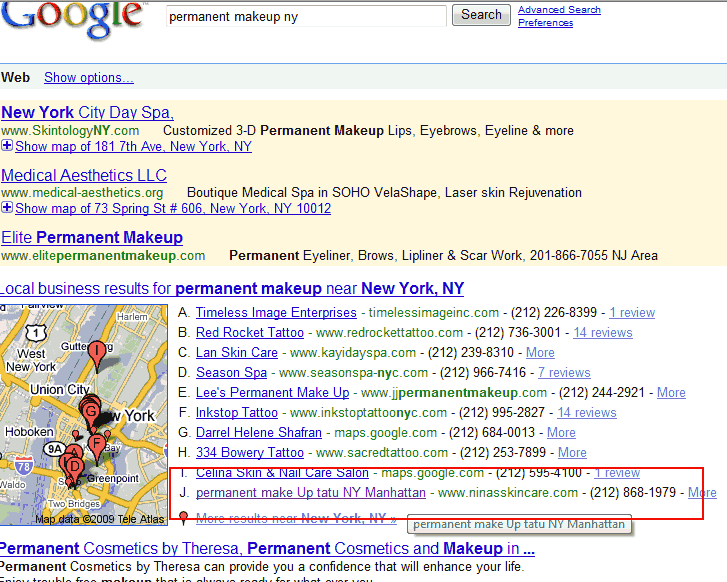Image resolution: width=727 pixels, height=582 pixels.
Task: Click the Web label in results bar
Action: click(x=15, y=77)
